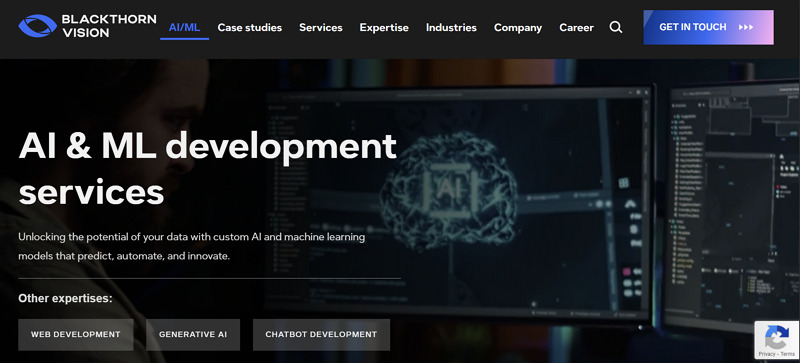Open the AI/ML nav item

184,28
